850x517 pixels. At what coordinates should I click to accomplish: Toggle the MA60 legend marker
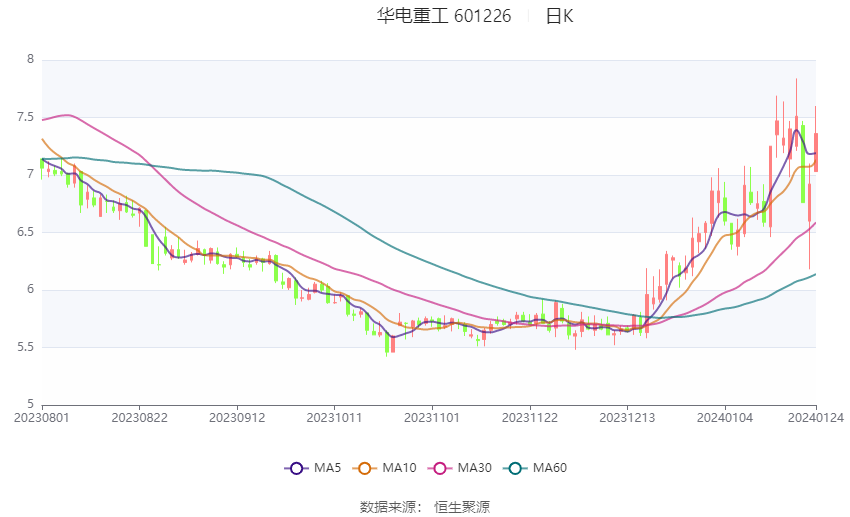coord(515,468)
